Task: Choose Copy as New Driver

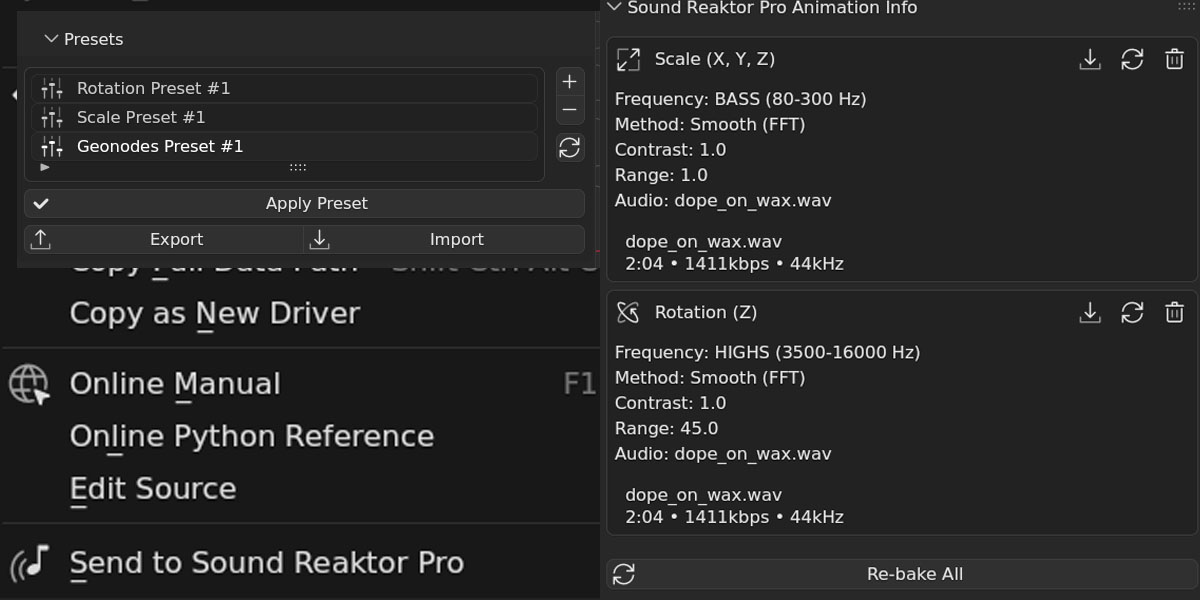Action: pyautogui.click(x=215, y=313)
